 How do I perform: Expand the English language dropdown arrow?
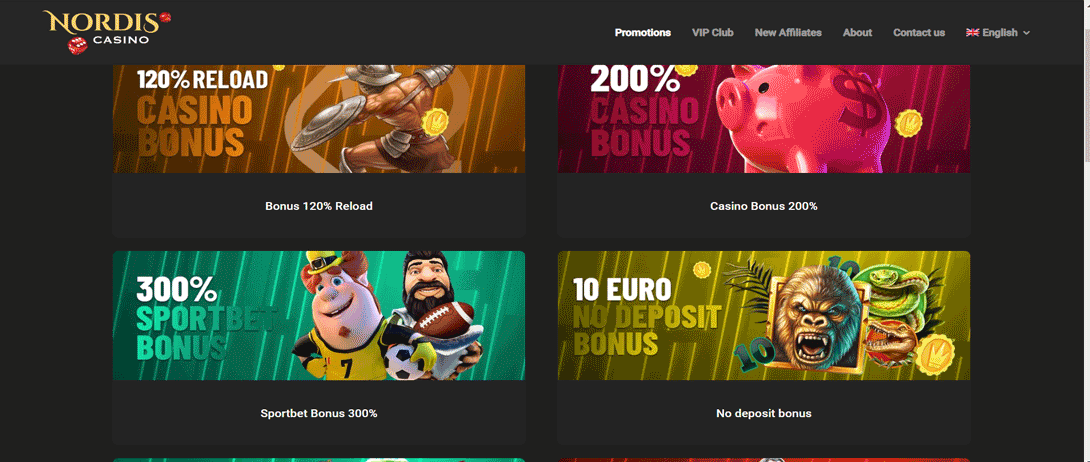[1027, 33]
